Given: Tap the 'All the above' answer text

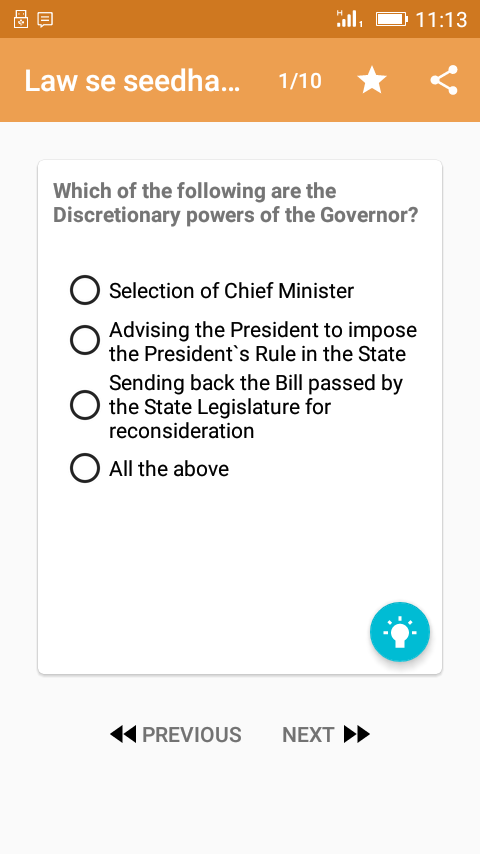Looking at the screenshot, I should point(169,468).
